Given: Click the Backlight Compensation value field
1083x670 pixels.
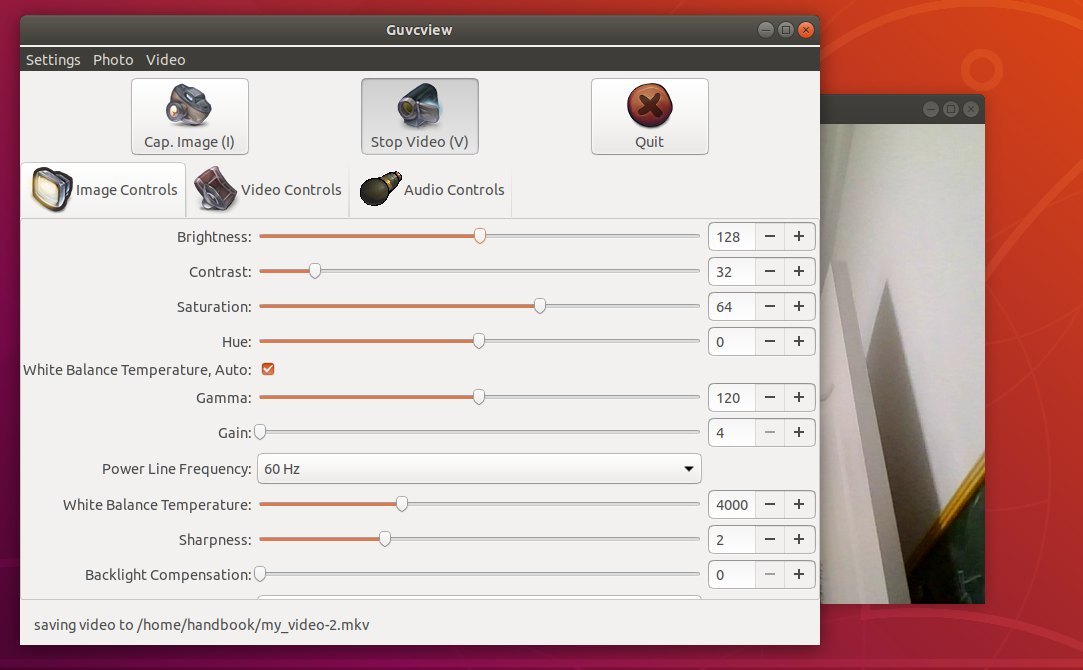Looking at the screenshot, I should [x=732, y=574].
